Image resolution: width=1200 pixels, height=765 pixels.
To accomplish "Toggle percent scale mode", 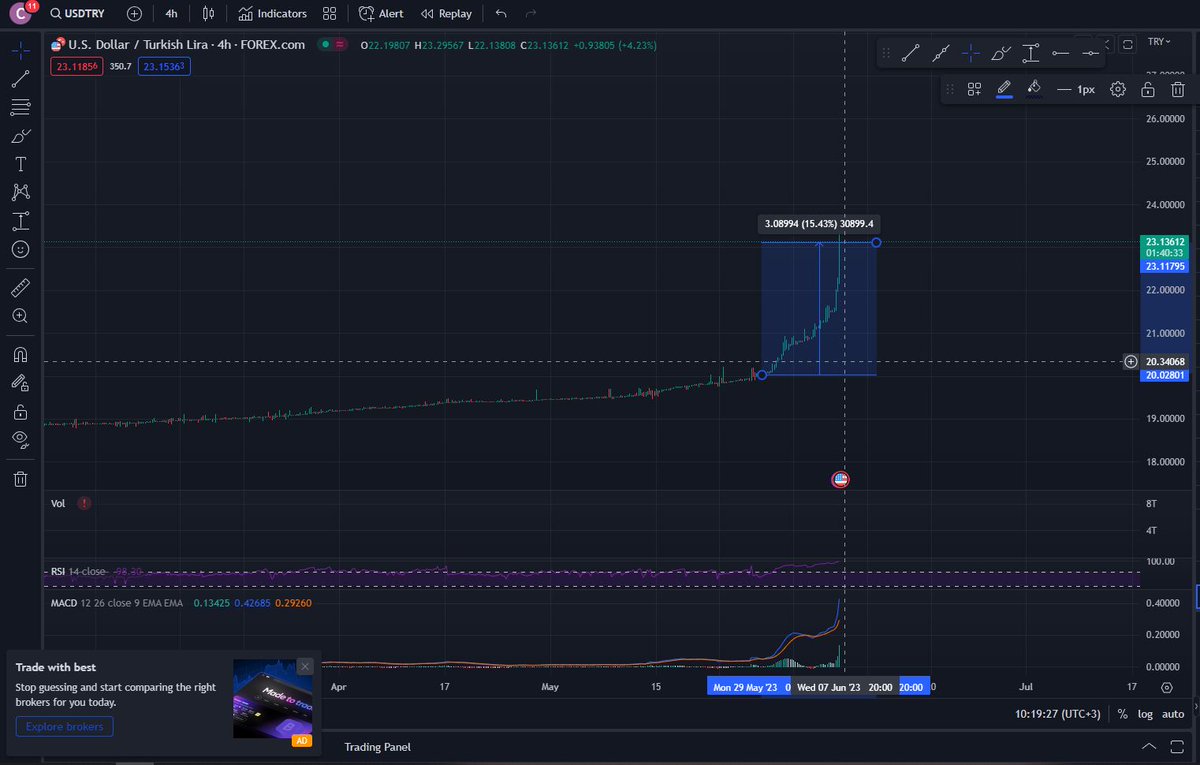I will (1123, 714).
